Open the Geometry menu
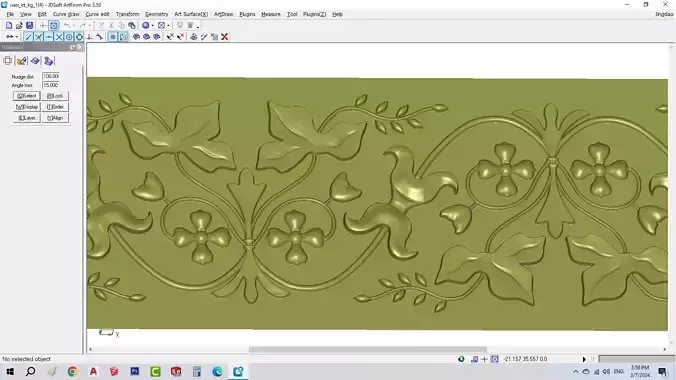676x380 pixels. [x=156, y=14]
